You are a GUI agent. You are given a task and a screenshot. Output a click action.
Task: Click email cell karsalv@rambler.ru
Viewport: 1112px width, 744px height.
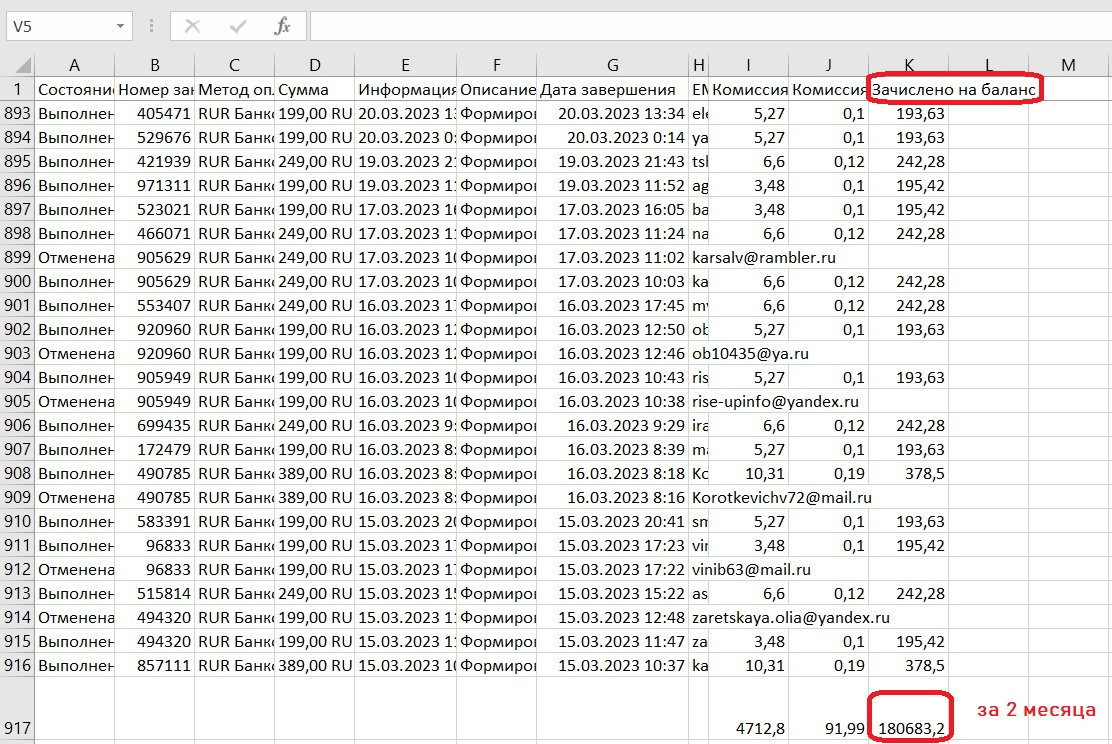click(764, 257)
